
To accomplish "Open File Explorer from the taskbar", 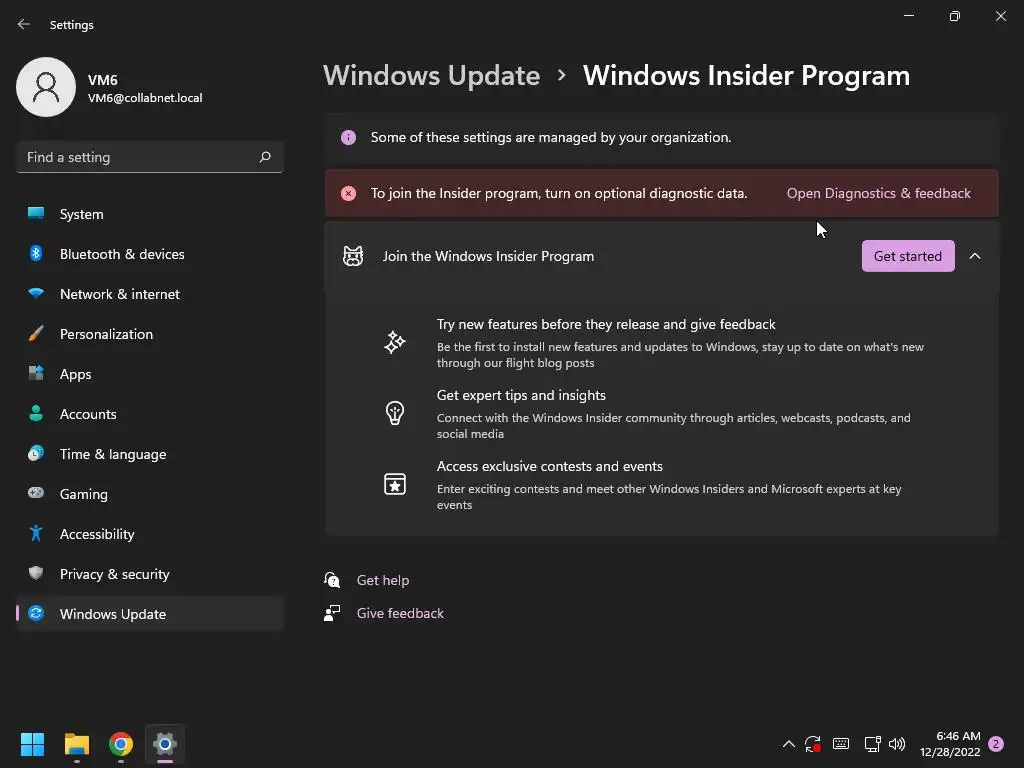I will (76, 744).
